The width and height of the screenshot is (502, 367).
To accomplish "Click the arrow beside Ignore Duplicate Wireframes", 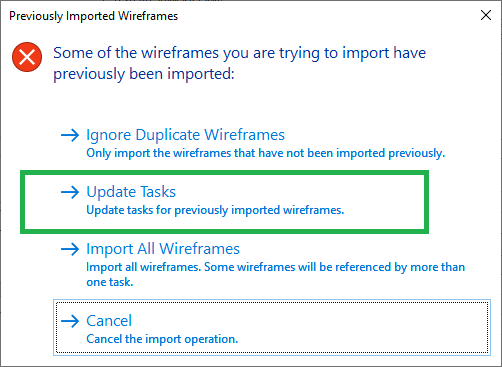I will pyautogui.click(x=70, y=135).
